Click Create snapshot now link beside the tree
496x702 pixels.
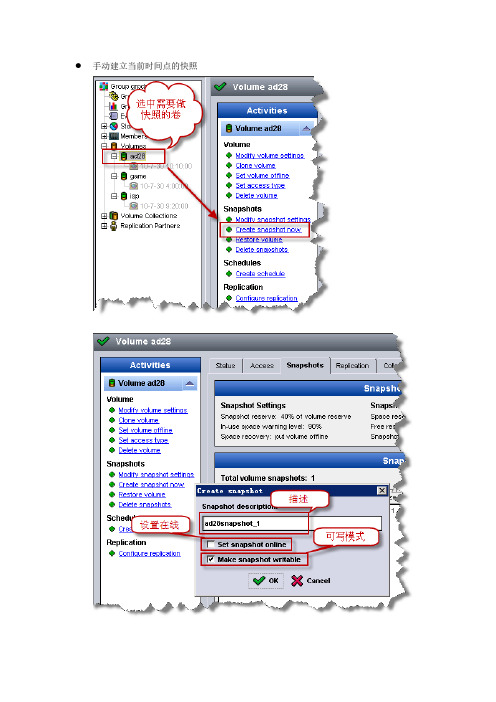click(x=268, y=230)
